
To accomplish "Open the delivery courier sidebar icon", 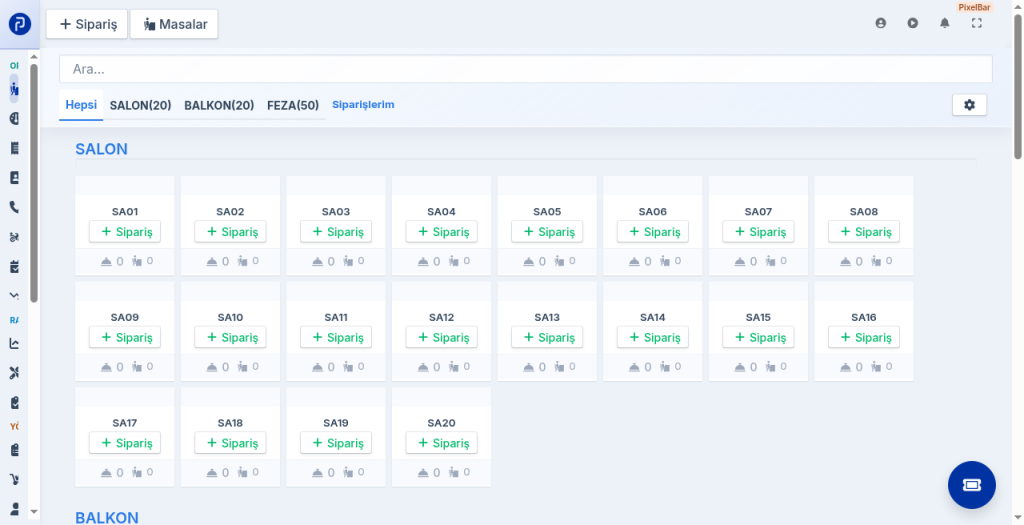I will pos(14,237).
